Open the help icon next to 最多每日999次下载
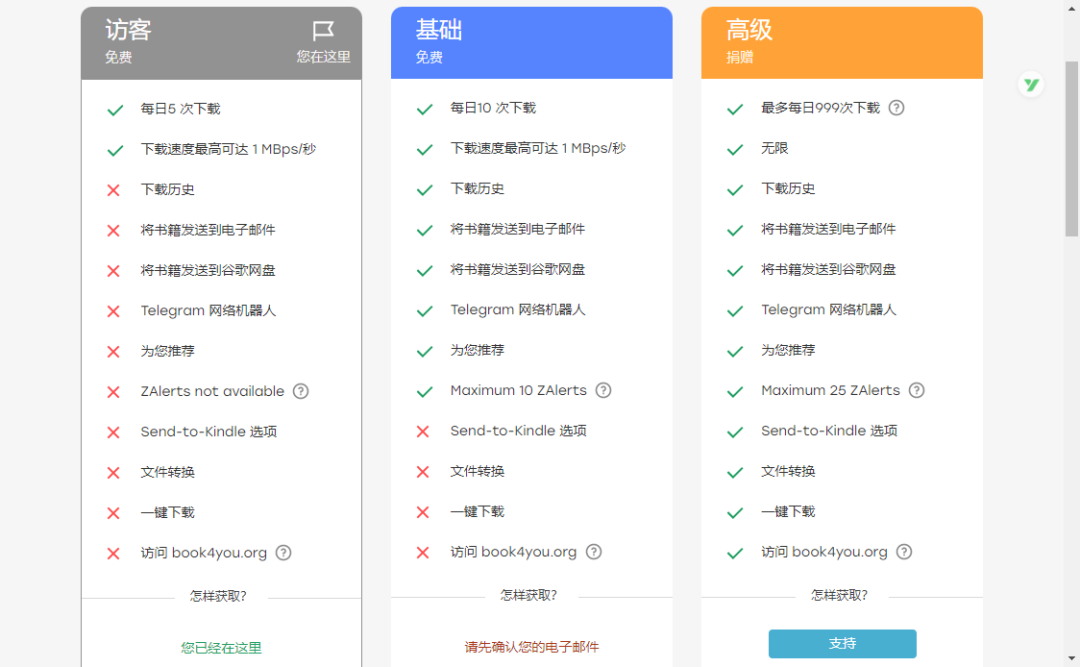Viewport: 1080px width, 667px height. tap(896, 108)
